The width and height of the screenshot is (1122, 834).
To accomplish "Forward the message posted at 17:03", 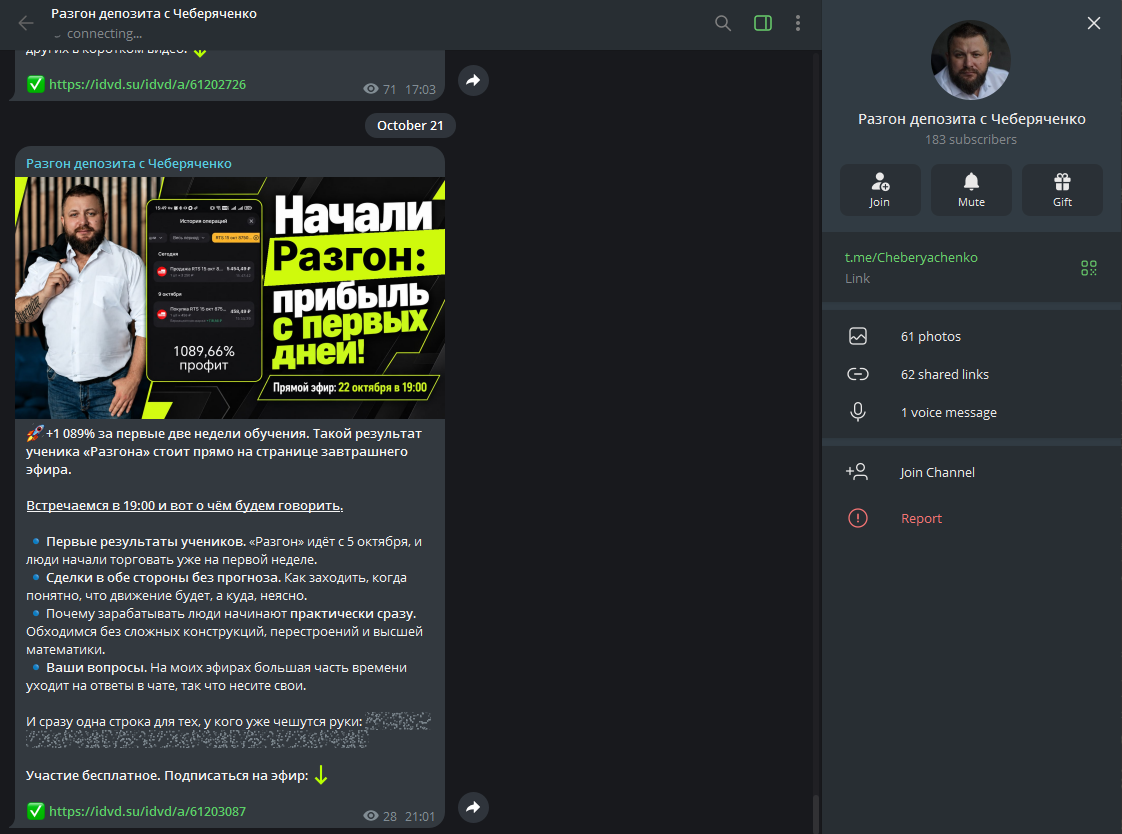I will tap(473, 80).
